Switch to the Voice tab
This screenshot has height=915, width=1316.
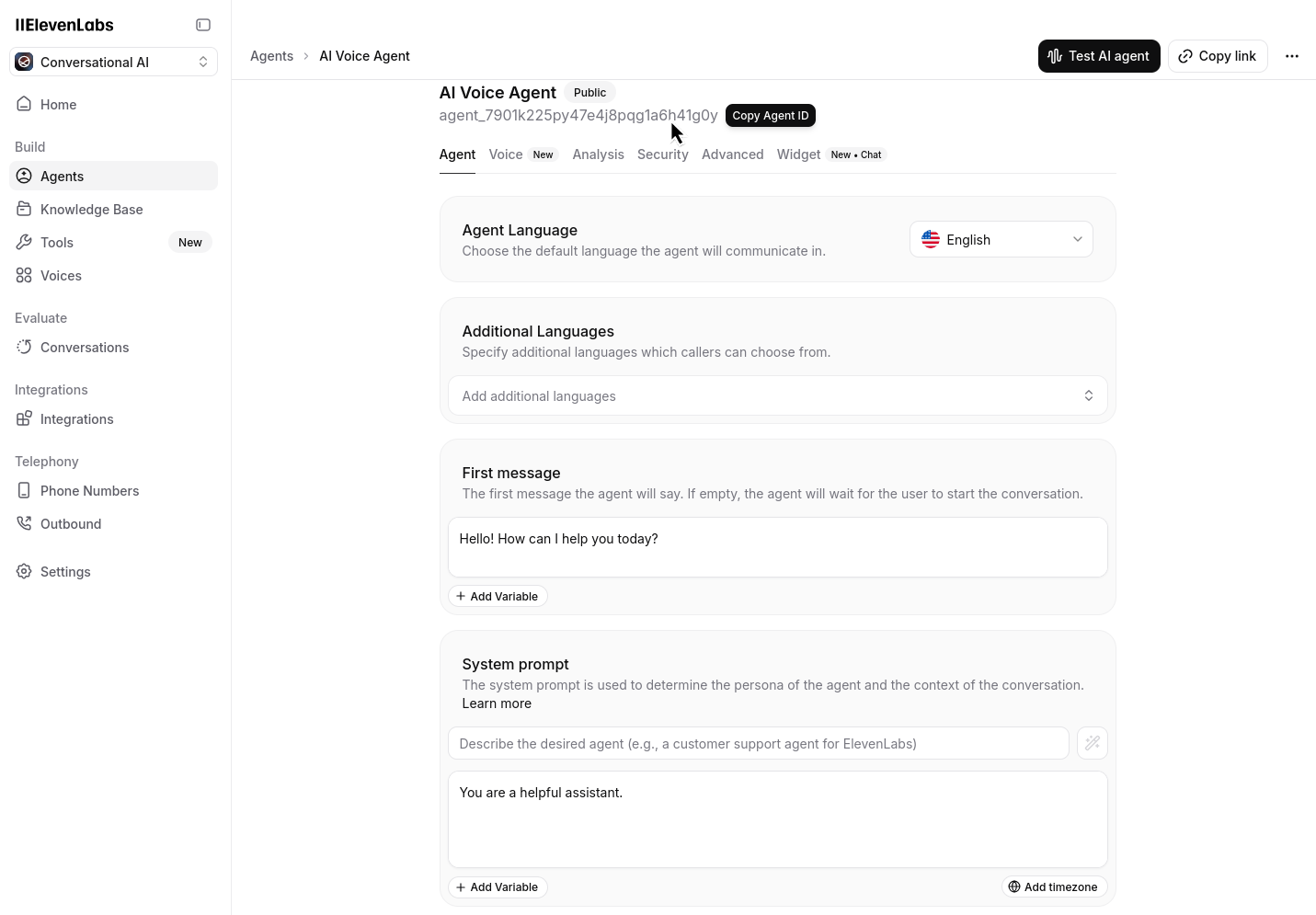pos(506,154)
